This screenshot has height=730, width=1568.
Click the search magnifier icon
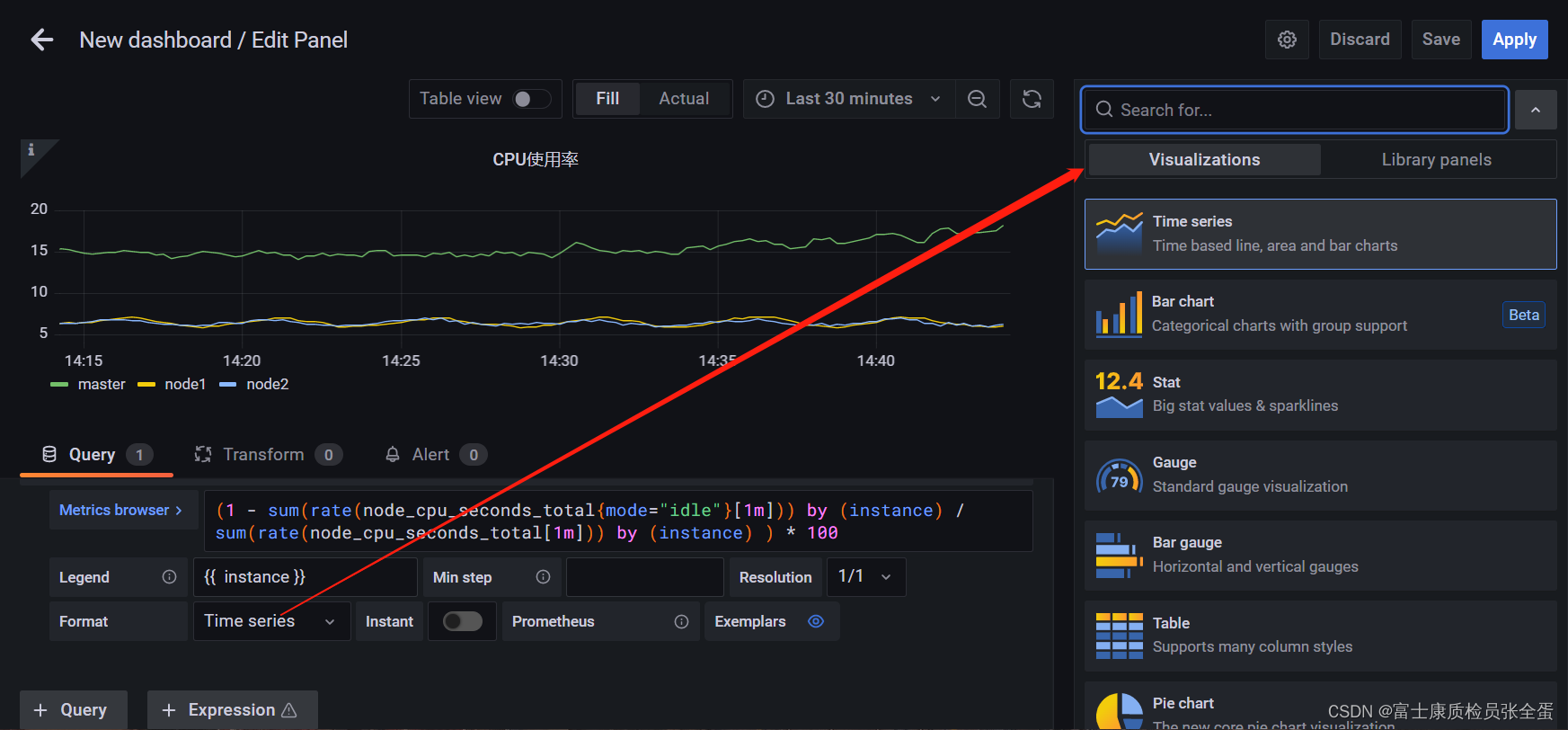click(1104, 110)
